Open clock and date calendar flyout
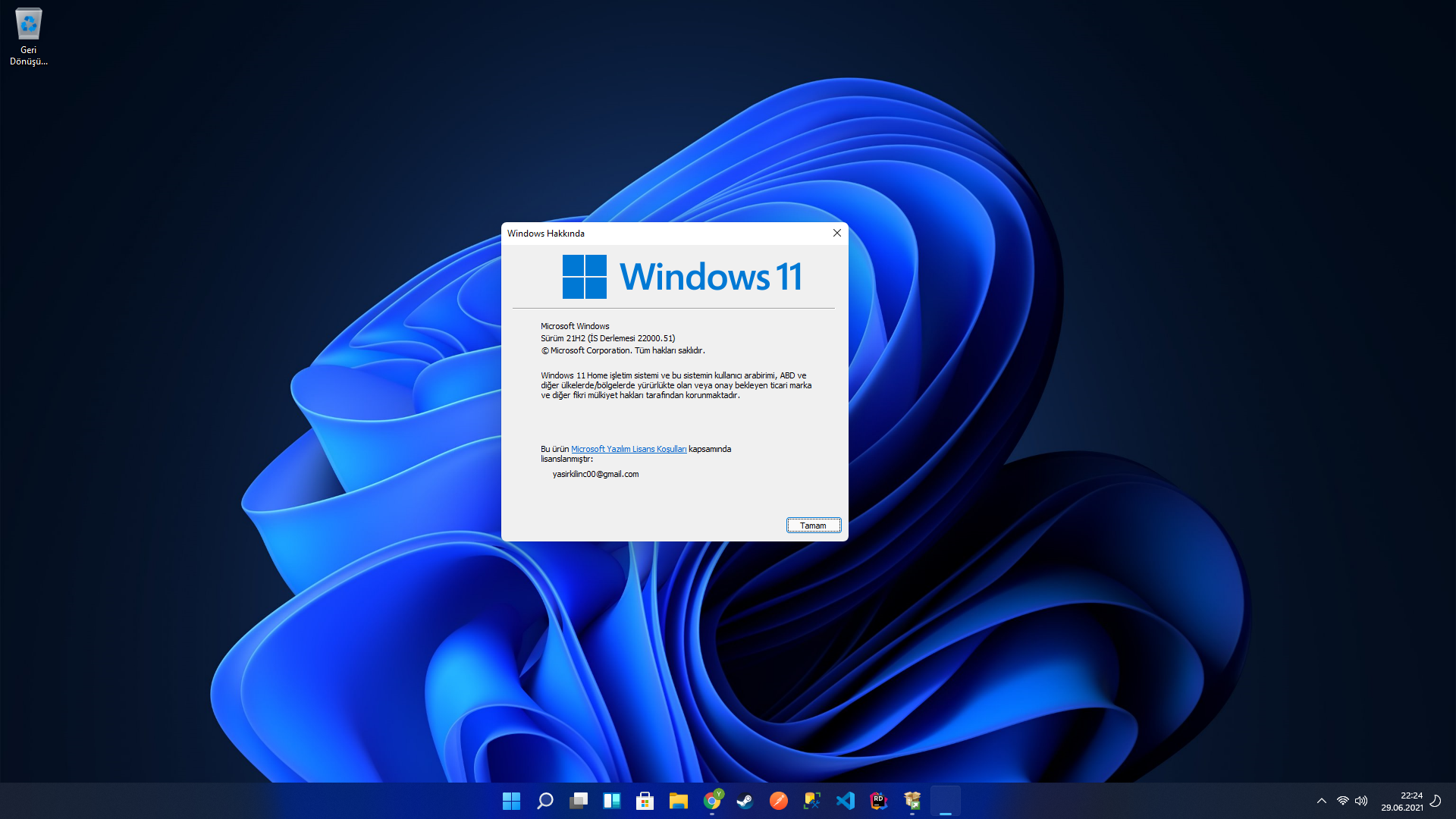The image size is (1456, 819). tap(1401, 802)
